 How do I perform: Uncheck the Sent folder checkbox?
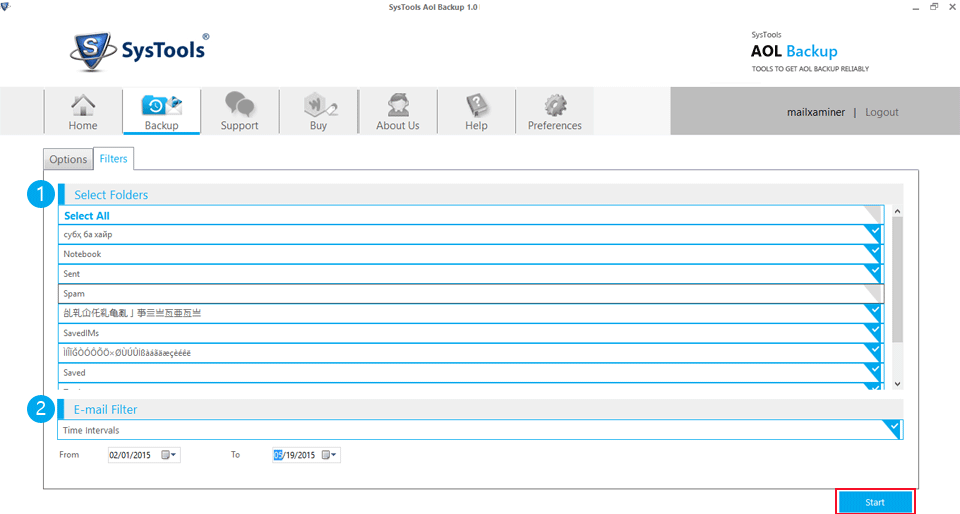[874, 272]
